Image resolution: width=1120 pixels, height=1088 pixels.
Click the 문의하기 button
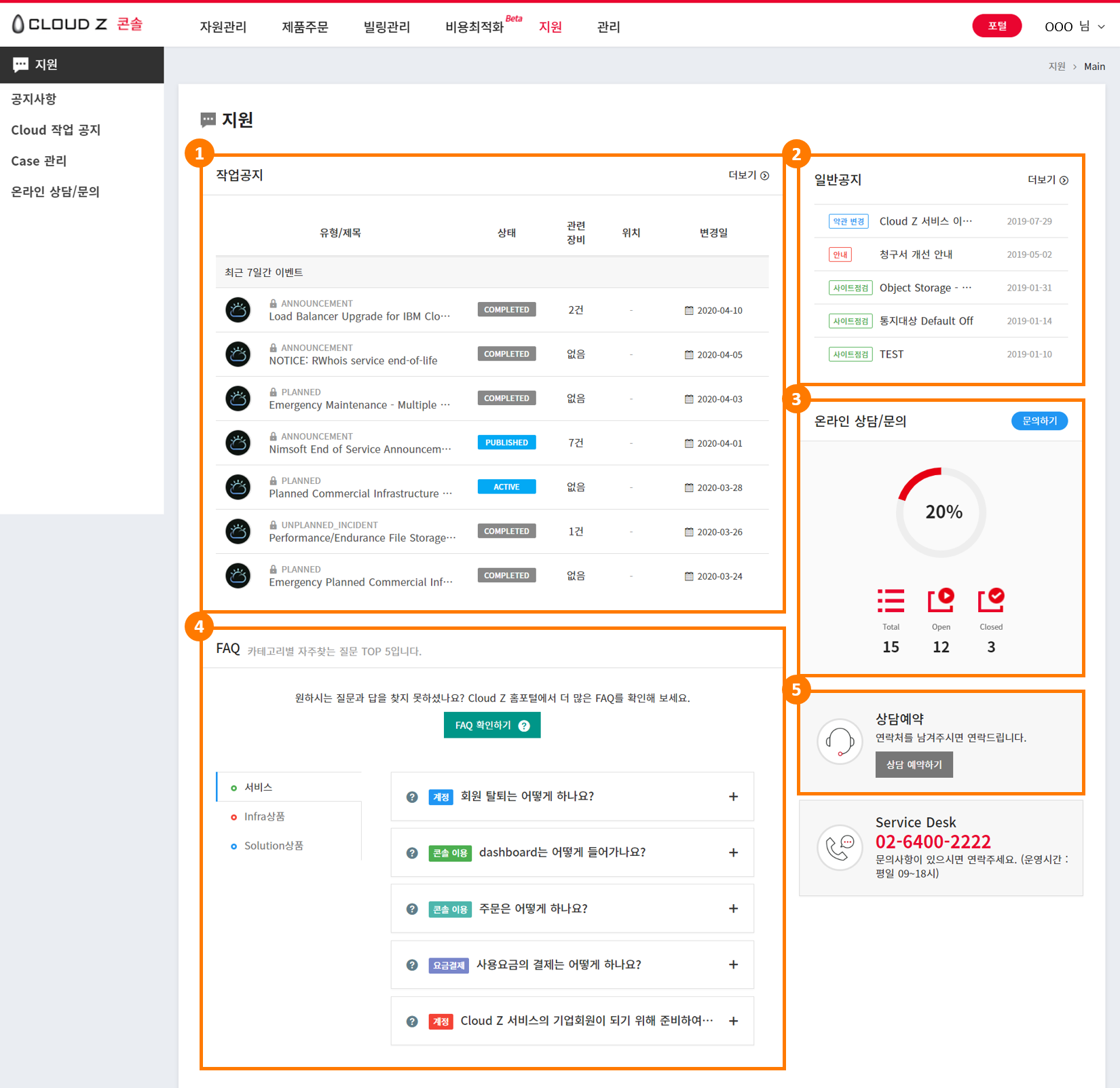point(1039,421)
